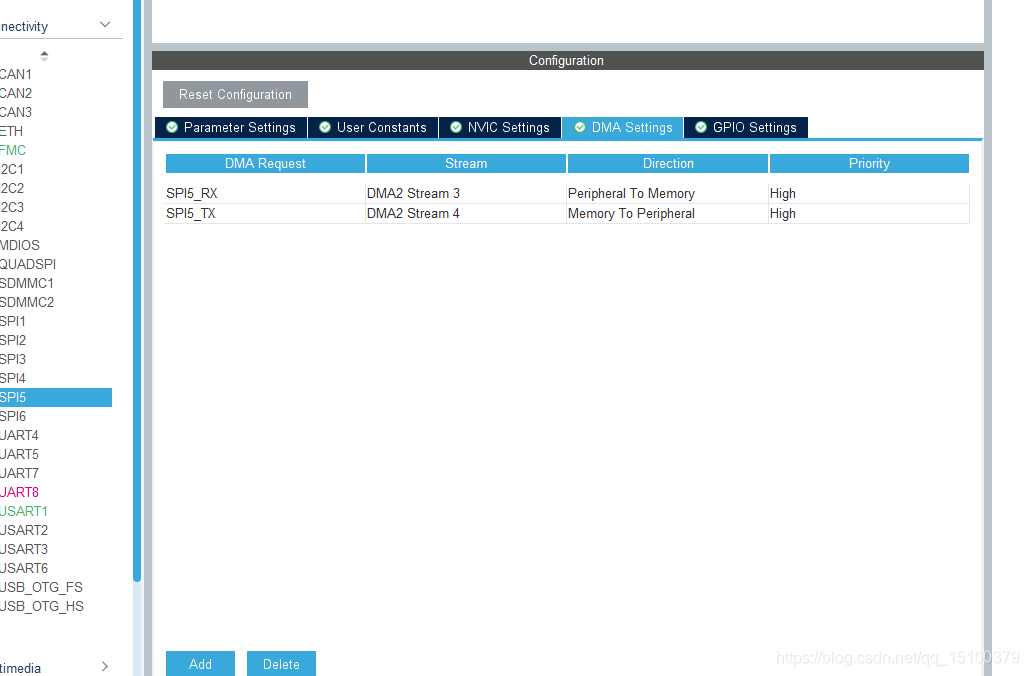Select the DMA Settings tab
The height and width of the screenshot is (676, 1029).
[x=623, y=127]
